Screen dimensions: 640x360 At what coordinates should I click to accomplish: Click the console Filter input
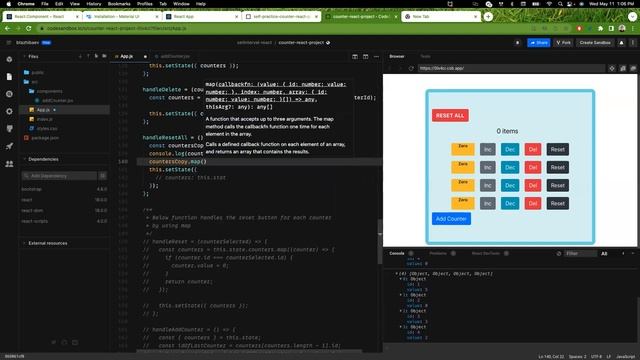[580, 253]
